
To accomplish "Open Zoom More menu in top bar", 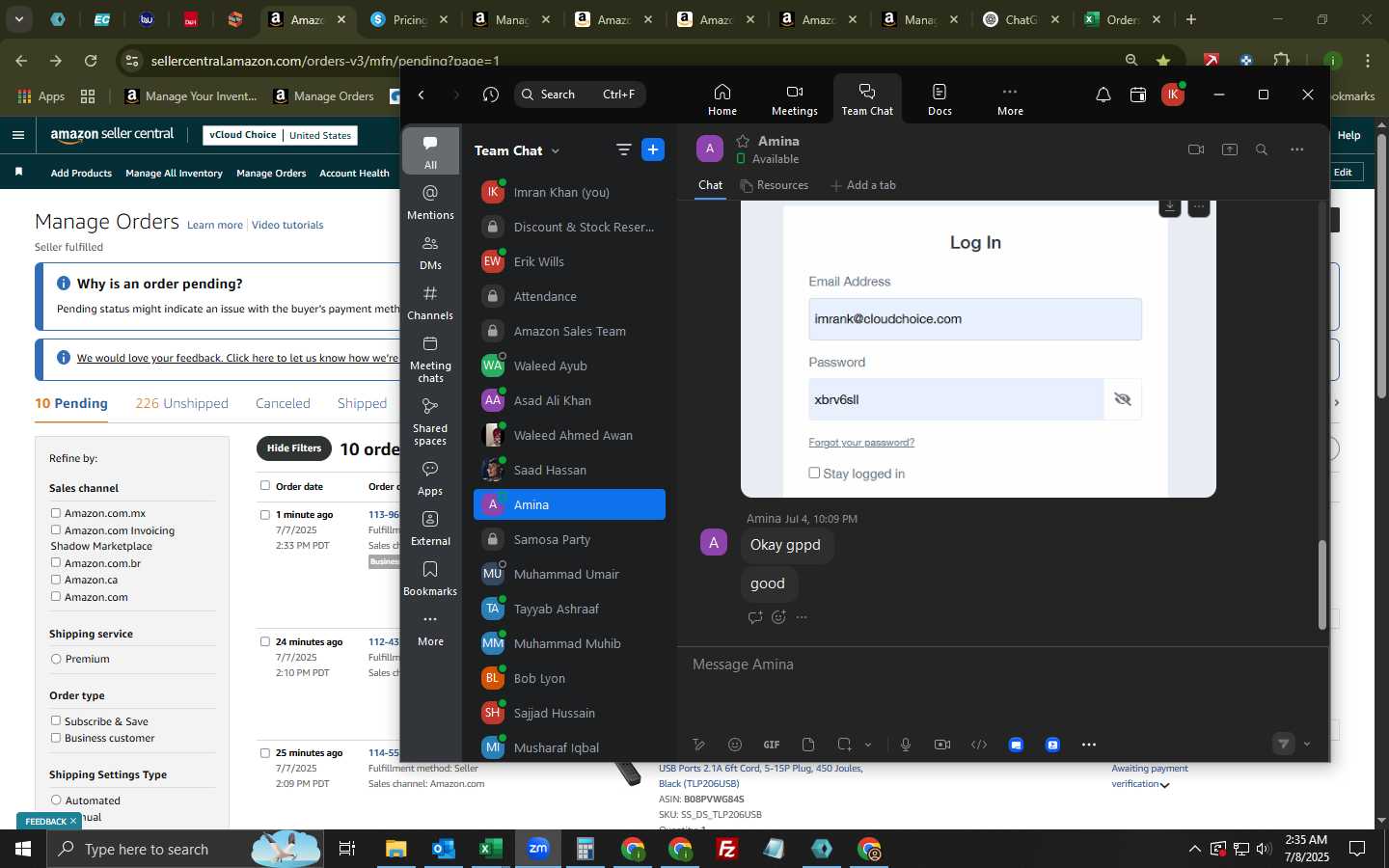I will click(1010, 99).
